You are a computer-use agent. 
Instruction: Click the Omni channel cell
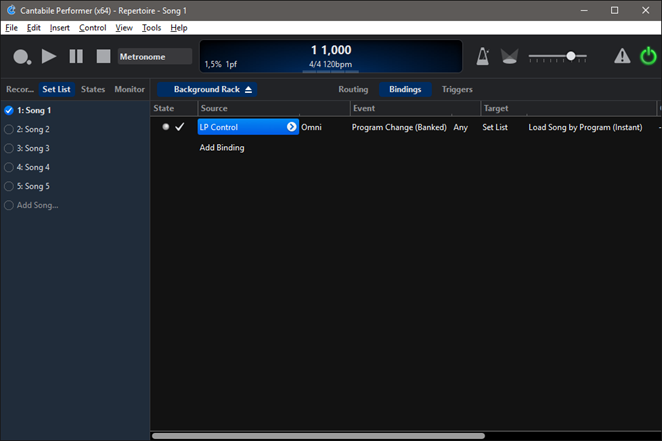click(311, 127)
